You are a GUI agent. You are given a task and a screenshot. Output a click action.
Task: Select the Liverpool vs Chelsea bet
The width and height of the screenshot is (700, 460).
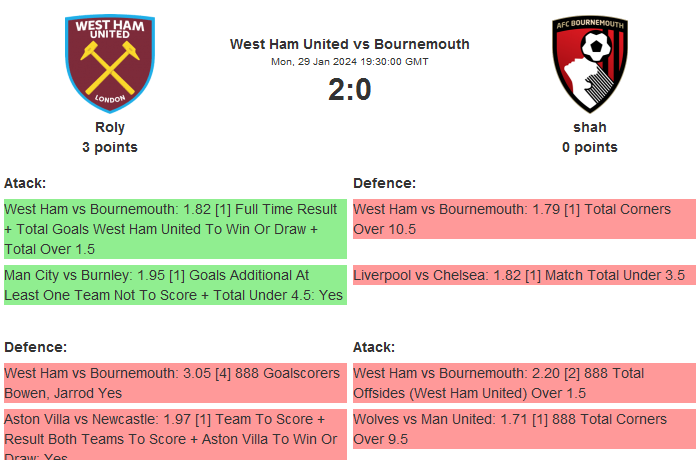tap(523, 275)
